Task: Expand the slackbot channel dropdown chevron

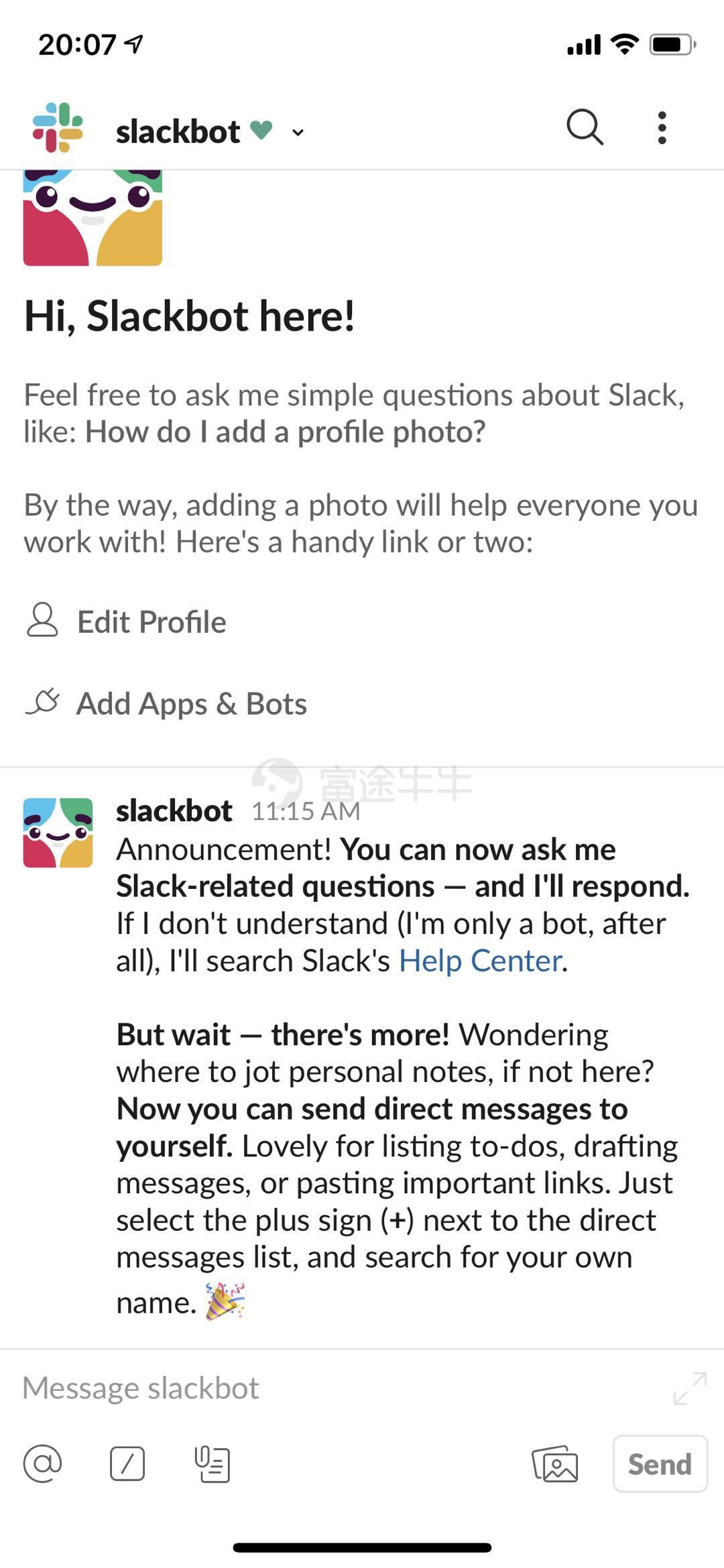Action: 298,132
